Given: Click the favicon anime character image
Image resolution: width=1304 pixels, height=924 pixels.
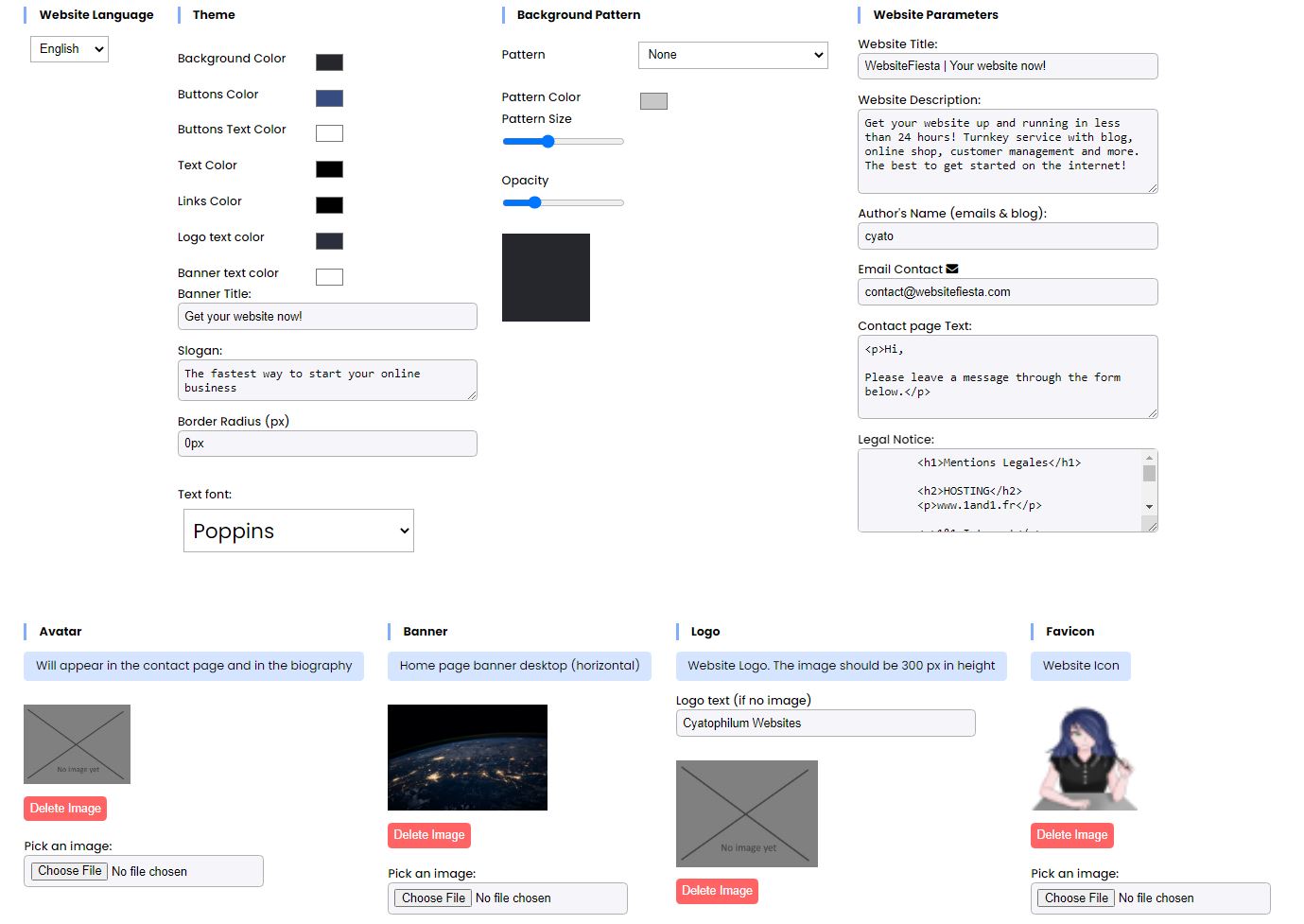Looking at the screenshot, I should pyautogui.click(x=1084, y=759).
